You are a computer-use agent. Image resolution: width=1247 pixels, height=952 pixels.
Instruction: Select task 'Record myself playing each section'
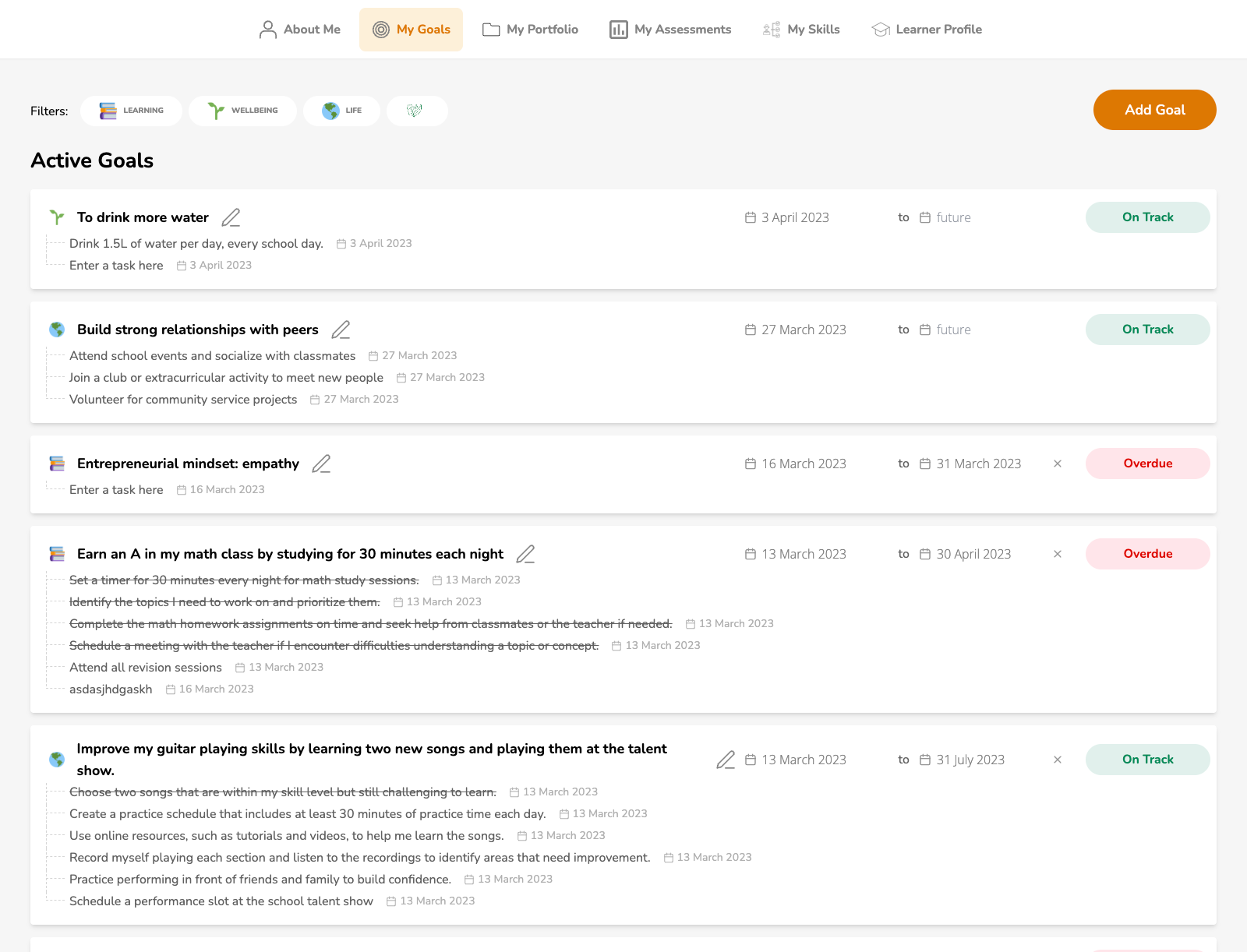point(360,858)
